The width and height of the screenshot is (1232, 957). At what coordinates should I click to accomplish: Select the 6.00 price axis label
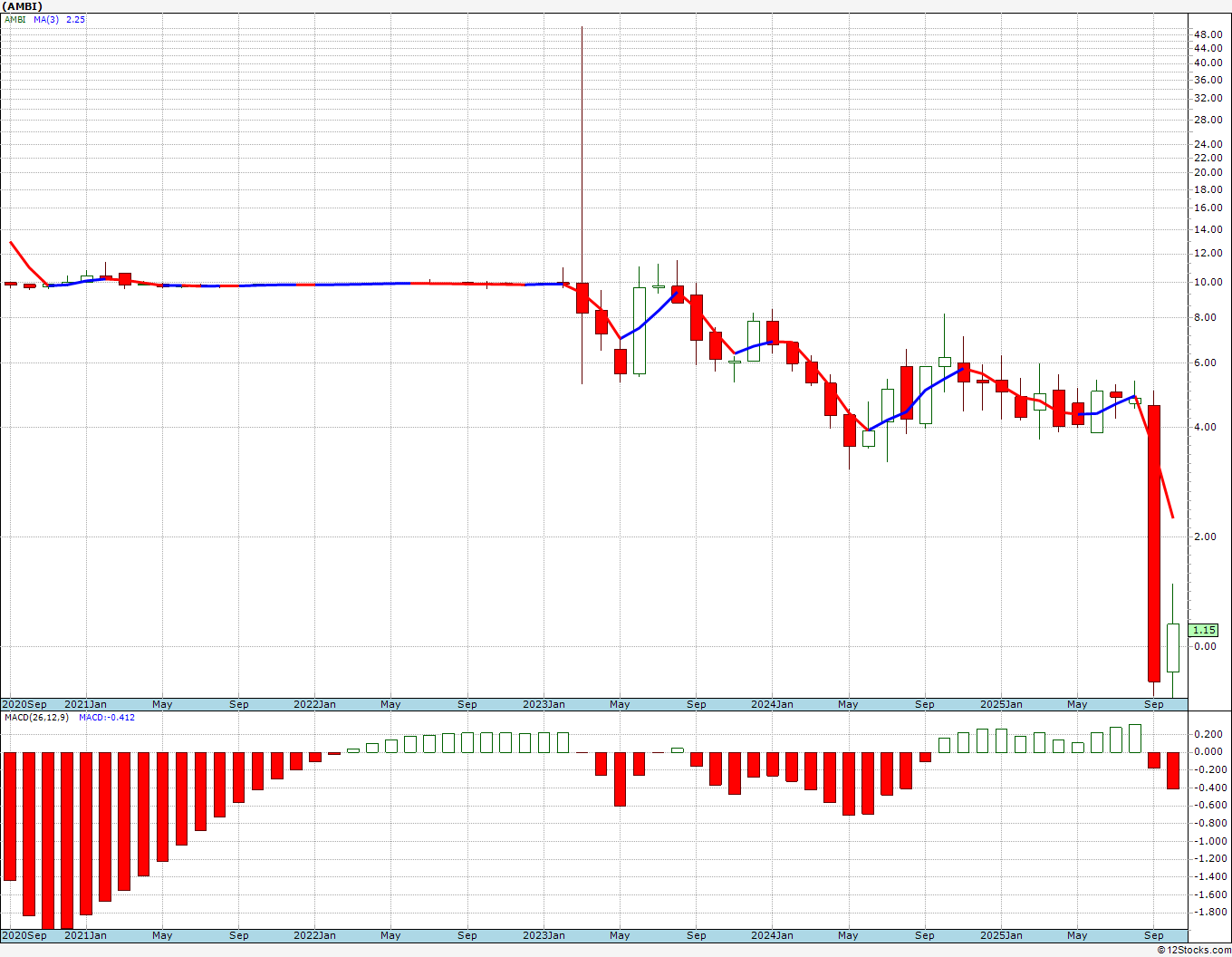[x=1205, y=362]
